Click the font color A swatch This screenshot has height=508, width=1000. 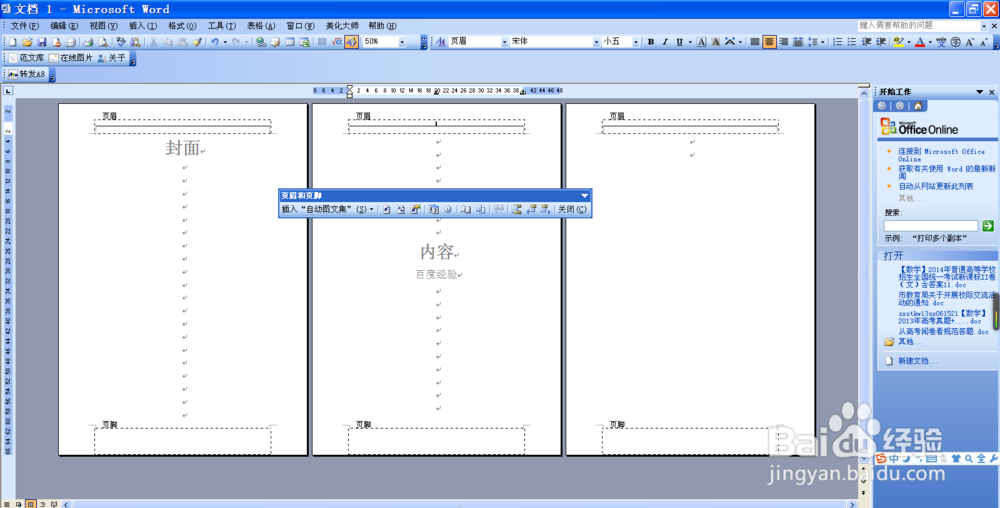coord(920,42)
